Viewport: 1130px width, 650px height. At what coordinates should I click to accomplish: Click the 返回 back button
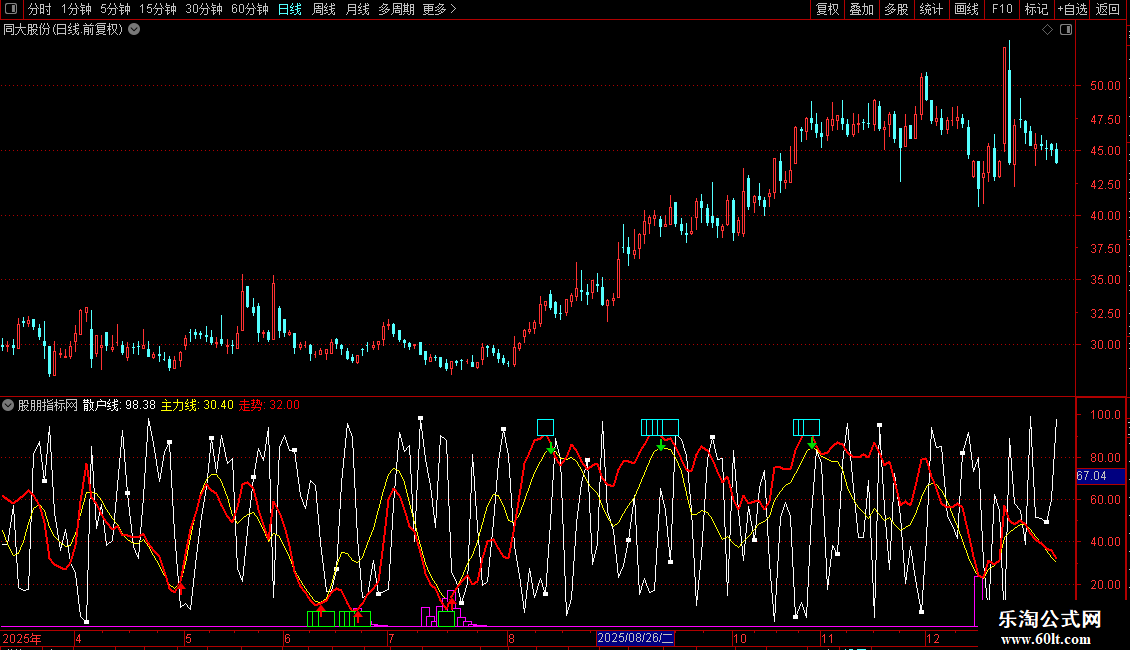pyautogui.click(x=1108, y=9)
